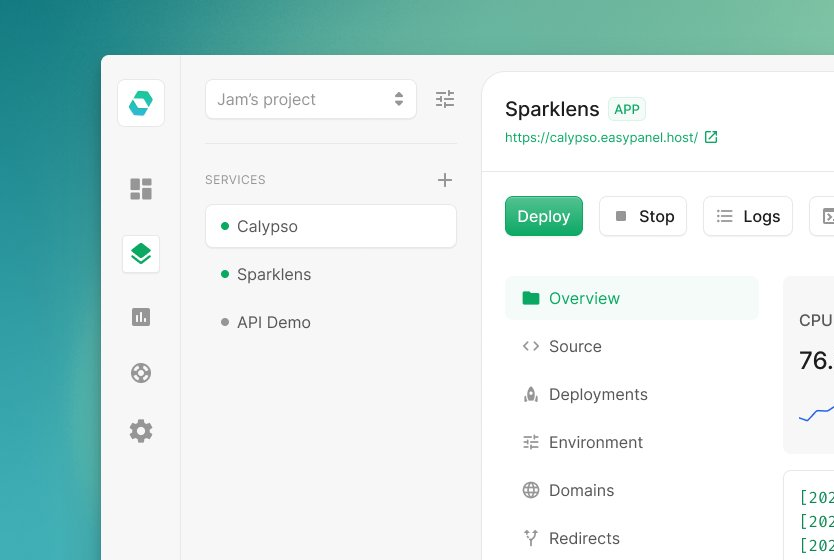Click the SERVICES section heading
834x560 pixels.
(235, 180)
